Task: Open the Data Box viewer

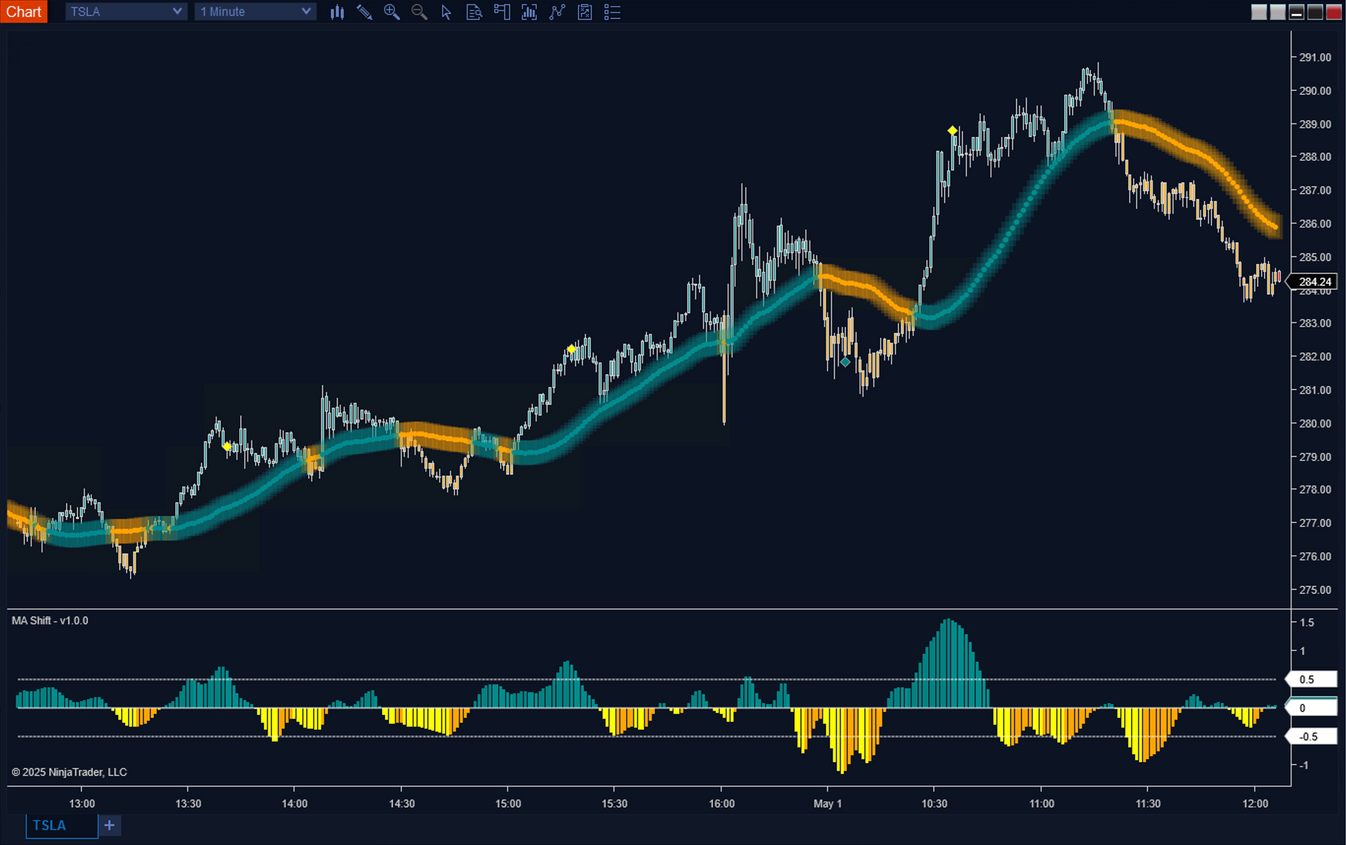Action: (473, 12)
